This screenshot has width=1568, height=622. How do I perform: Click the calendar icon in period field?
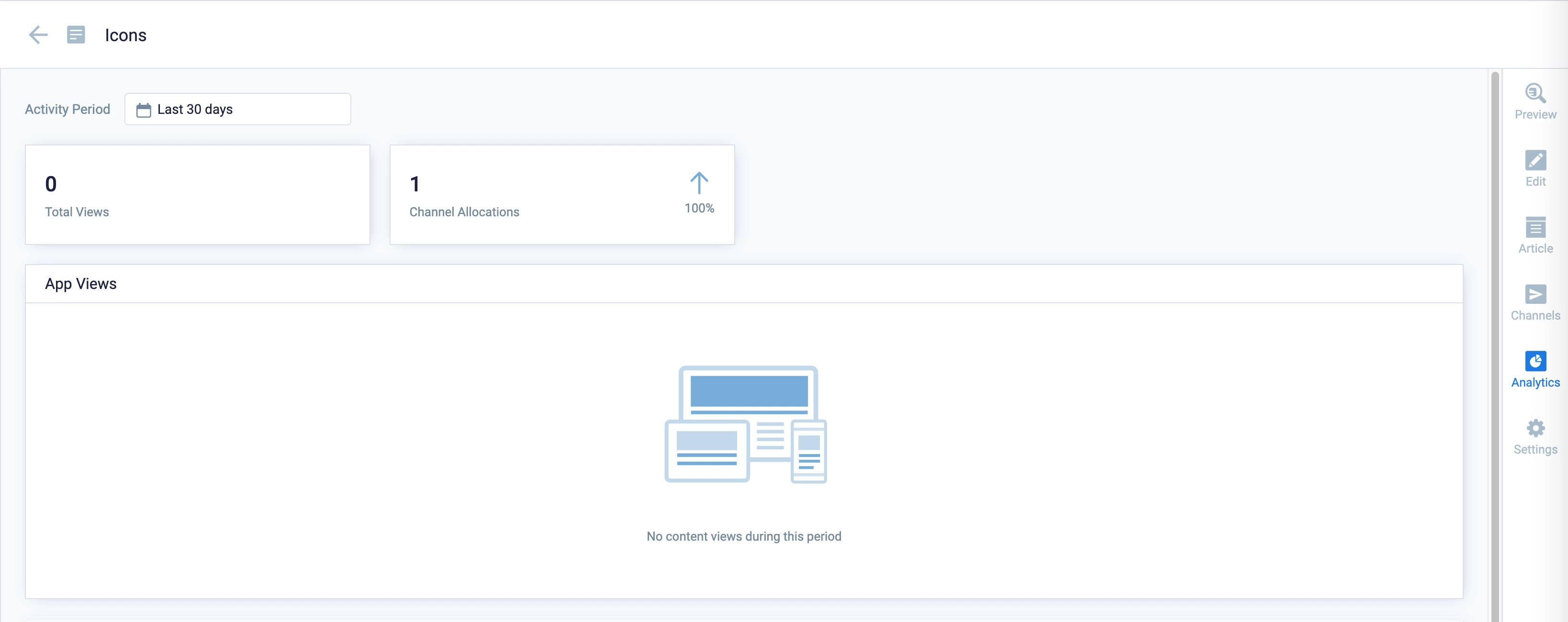pos(144,110)
